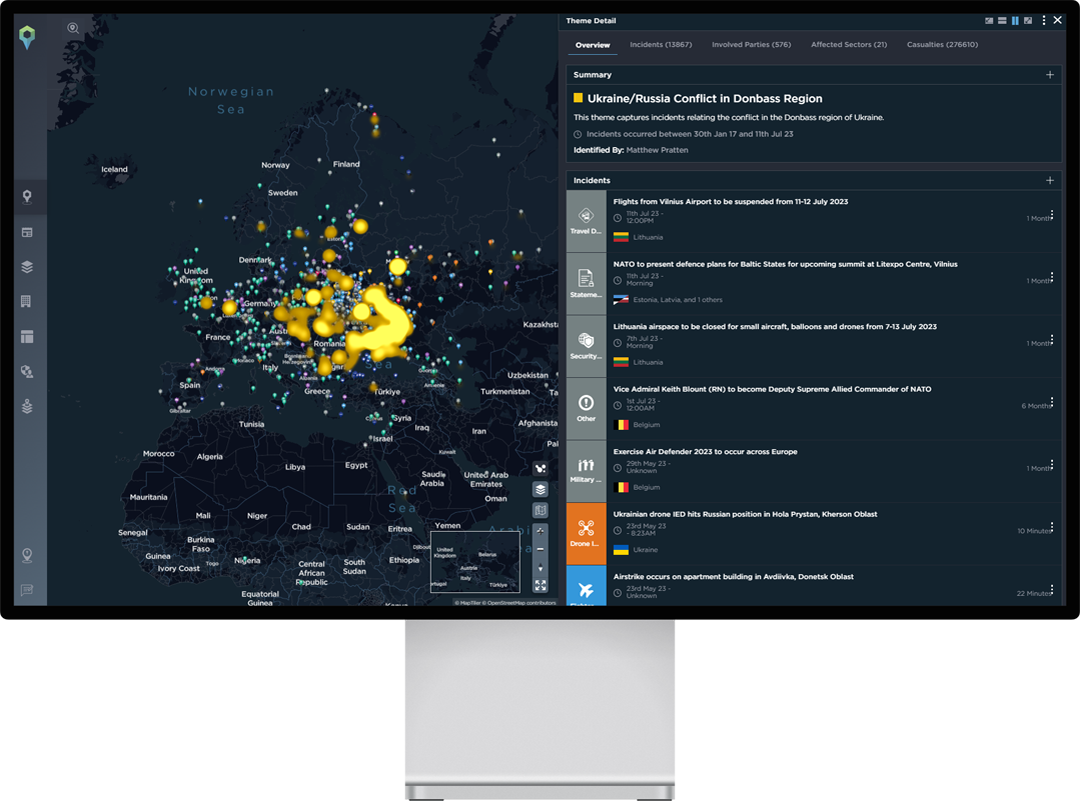Open the shield and users sidebar icon

tap(27, 372)
